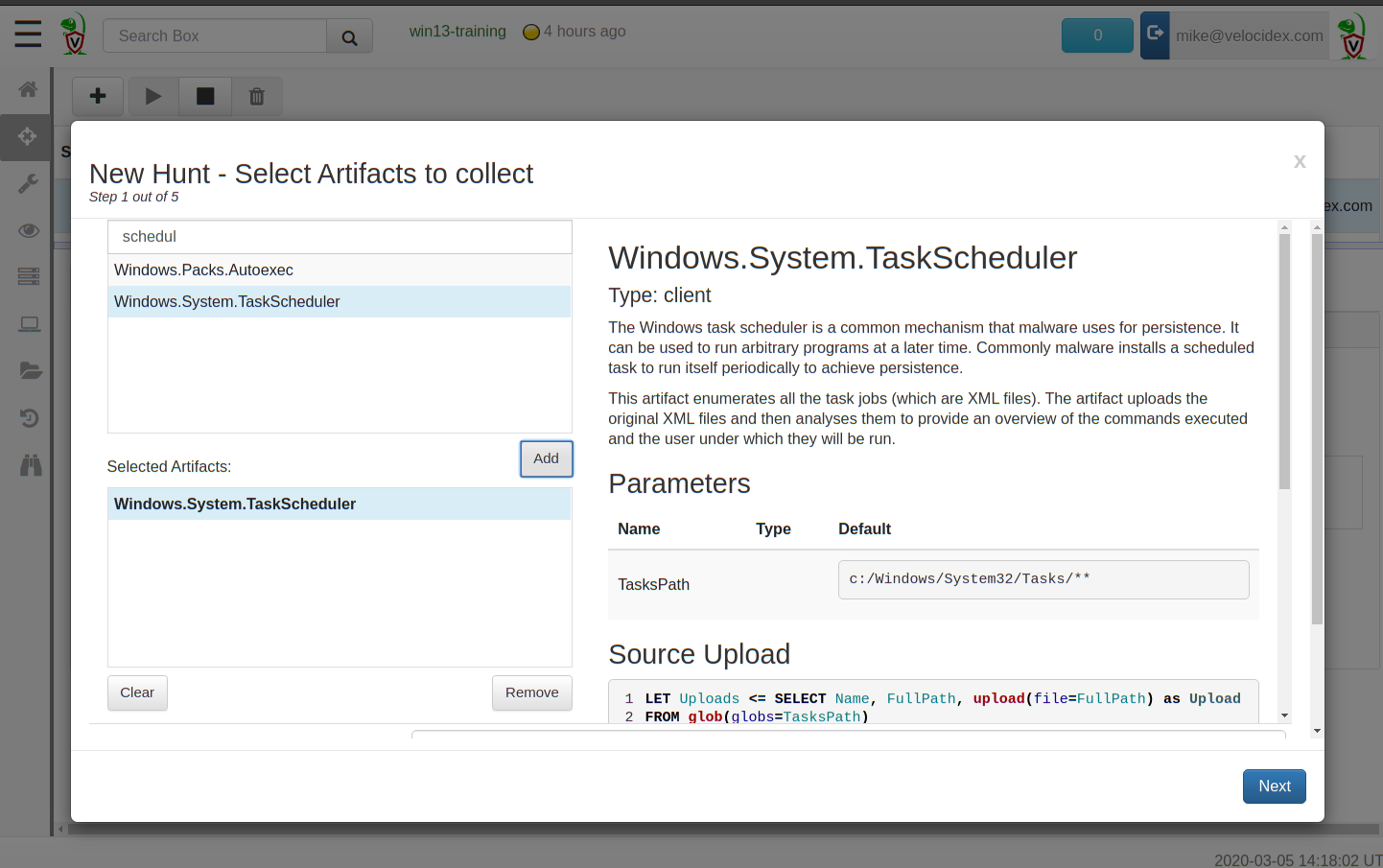Click the plus New Hunt toolbar button

(98, 96)
